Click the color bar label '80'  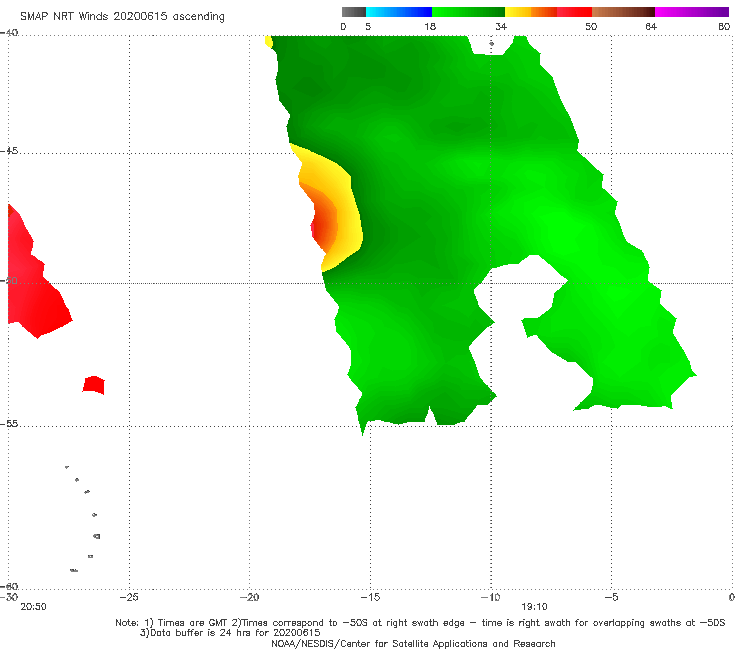724,26
